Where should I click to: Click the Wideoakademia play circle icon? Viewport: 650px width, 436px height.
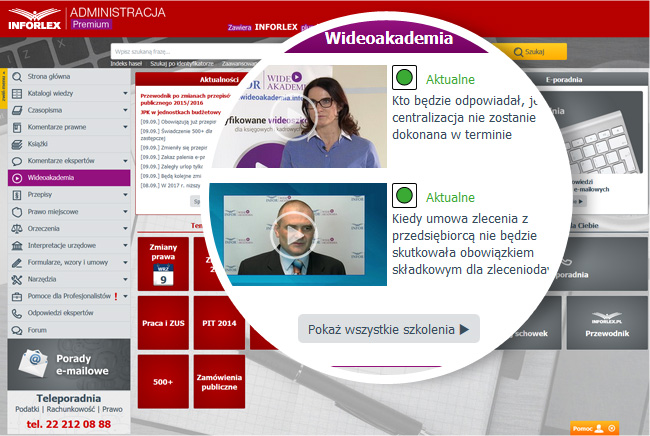(17, 178)
